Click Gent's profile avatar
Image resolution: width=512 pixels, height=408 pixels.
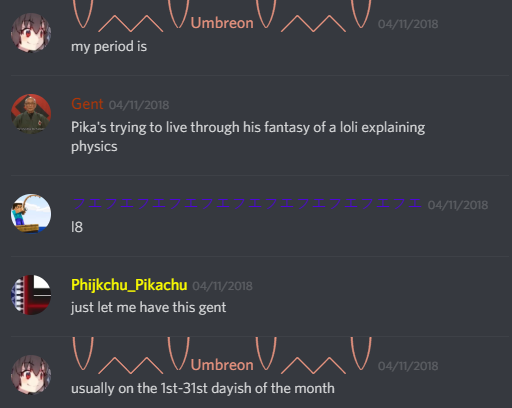31,114
